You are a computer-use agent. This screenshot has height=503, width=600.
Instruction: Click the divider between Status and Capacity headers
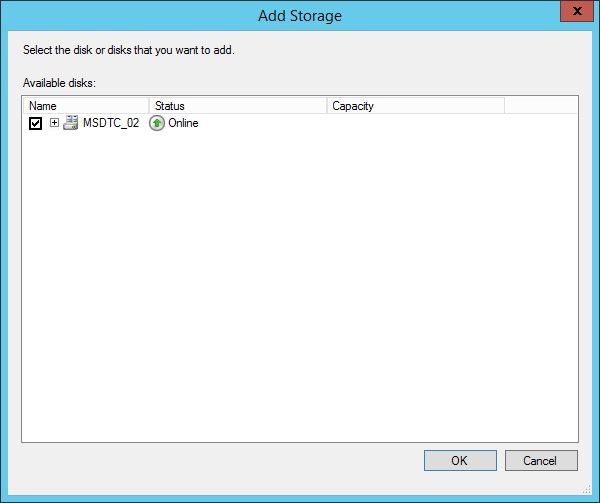click(327, 105)
